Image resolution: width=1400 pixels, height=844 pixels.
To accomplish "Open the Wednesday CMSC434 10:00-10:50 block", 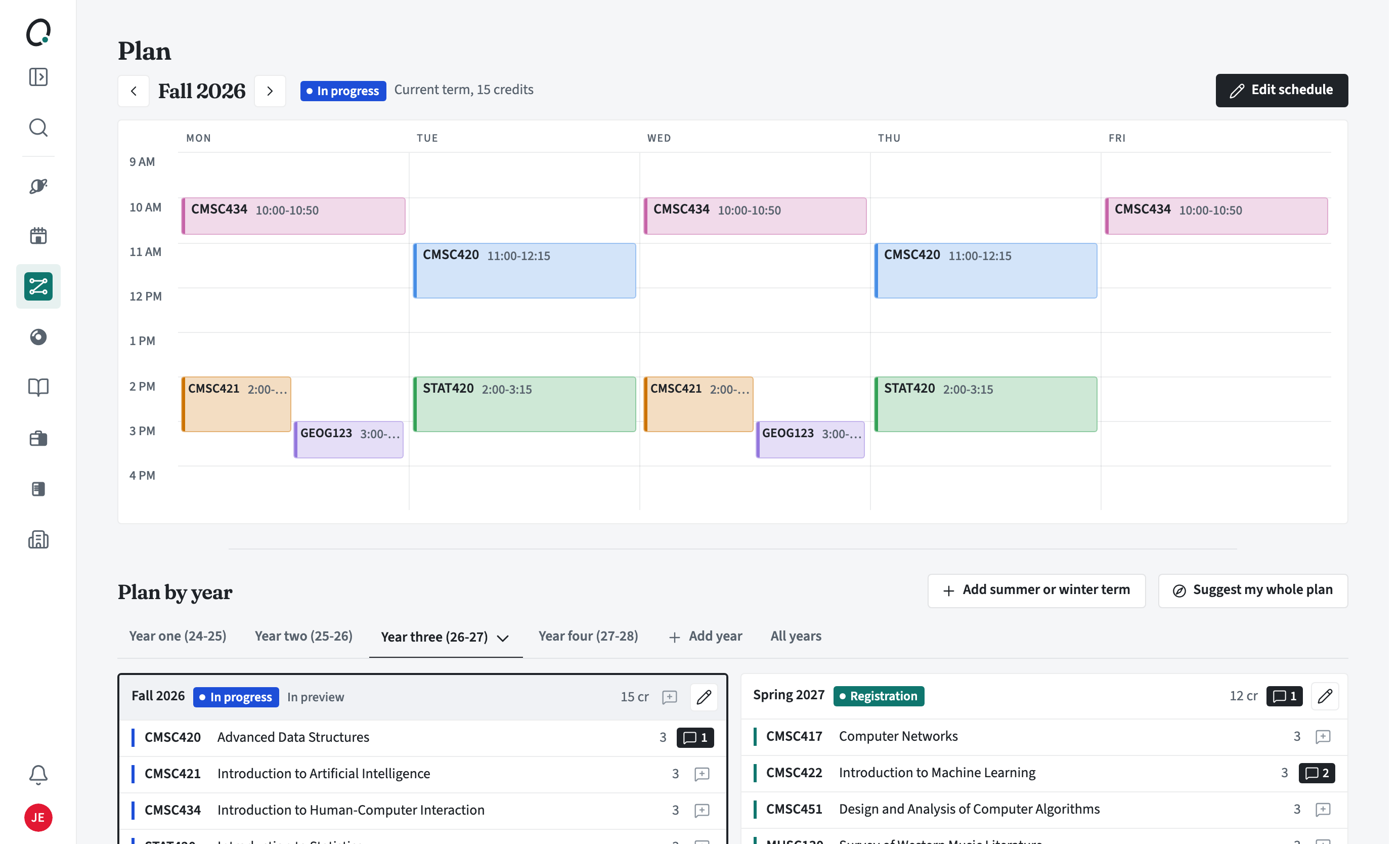I will pyautogui.click(x=755, y=216).
